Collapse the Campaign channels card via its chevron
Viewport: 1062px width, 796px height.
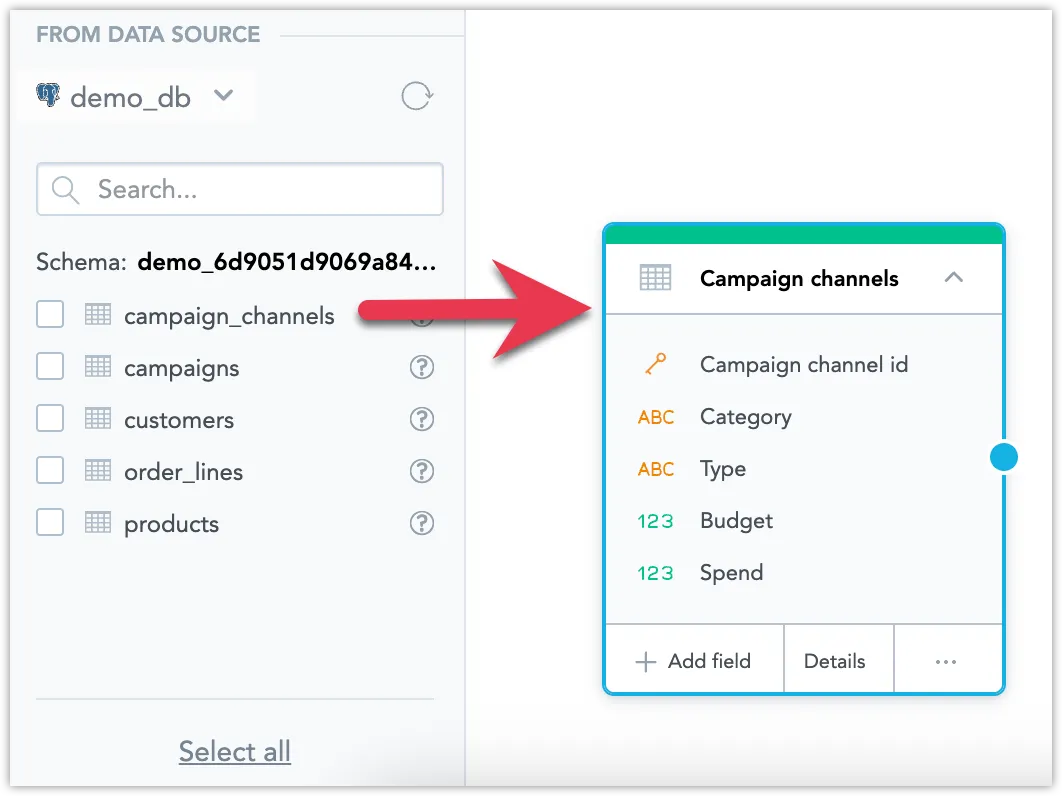pyautogui.click(x=953, y=278)
